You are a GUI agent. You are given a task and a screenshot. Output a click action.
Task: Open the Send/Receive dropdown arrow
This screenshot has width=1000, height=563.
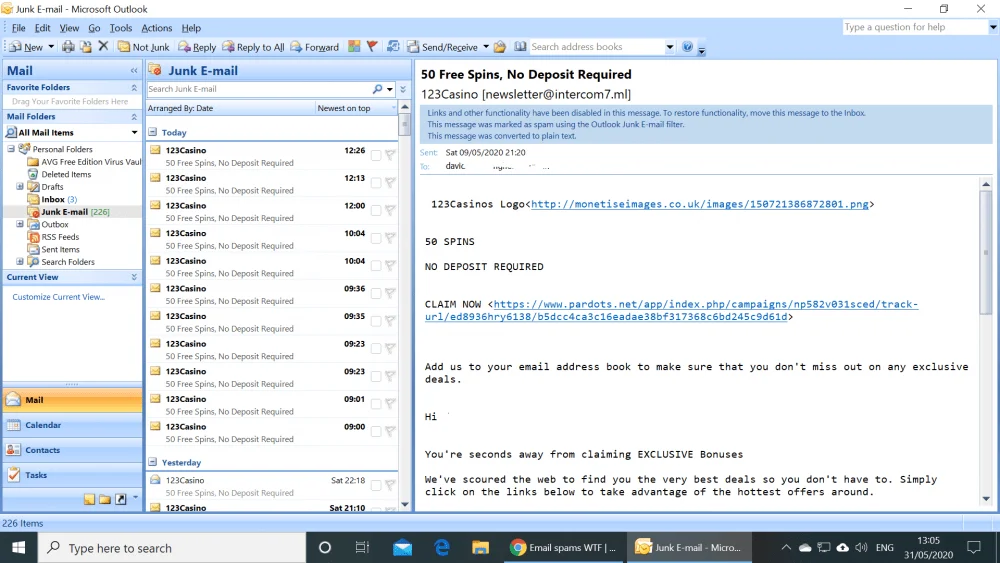coord(486,47)
